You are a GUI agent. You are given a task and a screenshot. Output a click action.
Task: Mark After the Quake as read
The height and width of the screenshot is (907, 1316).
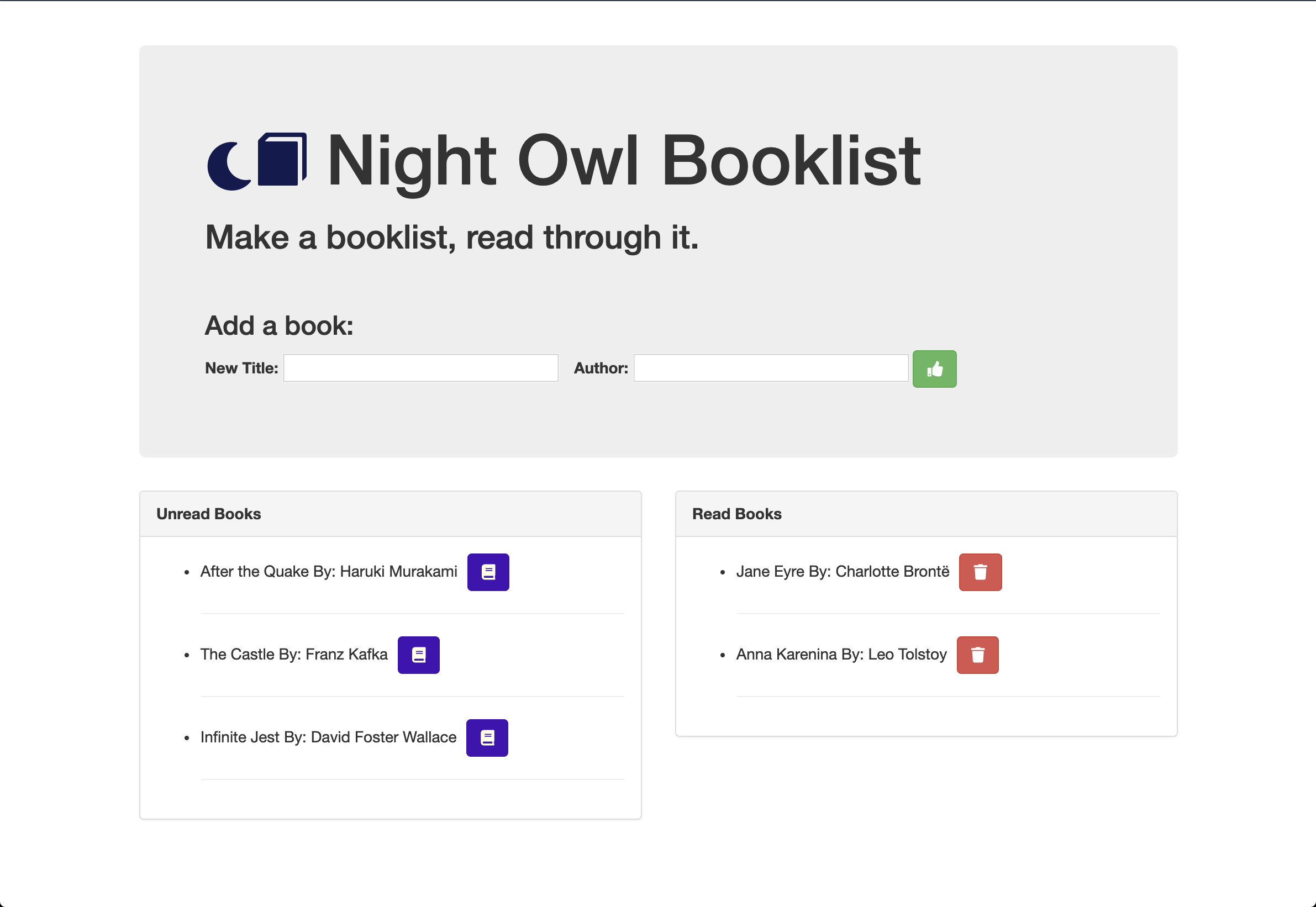click(x=488, y=572)
